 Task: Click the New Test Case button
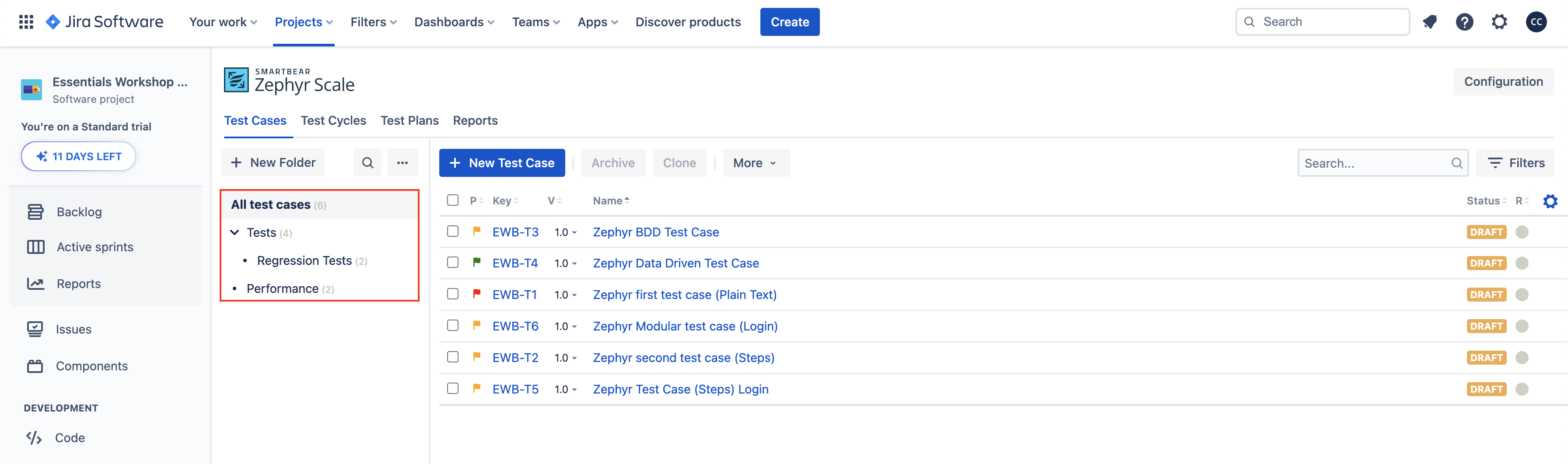[501, 163]
